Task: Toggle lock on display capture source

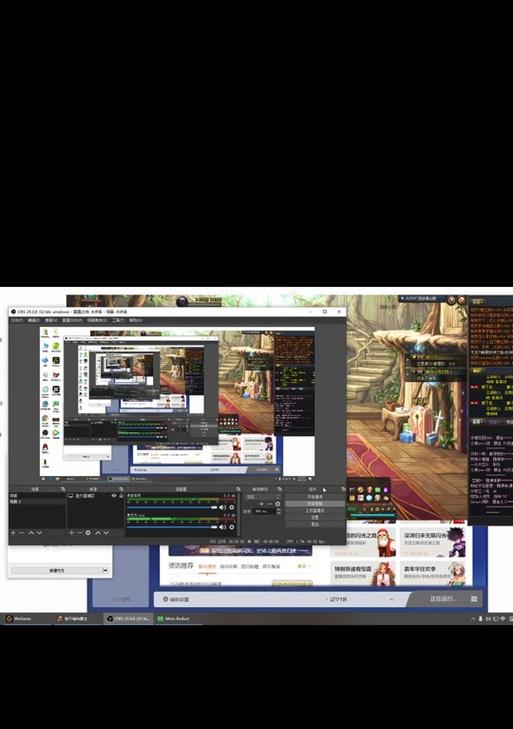Action: [121, 496]
